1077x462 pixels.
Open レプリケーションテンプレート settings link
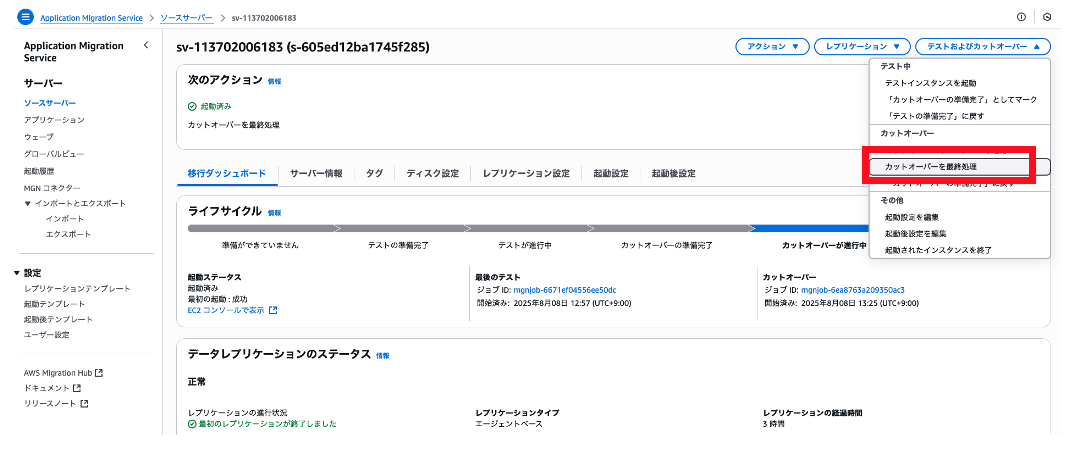[x=77, y=289]
